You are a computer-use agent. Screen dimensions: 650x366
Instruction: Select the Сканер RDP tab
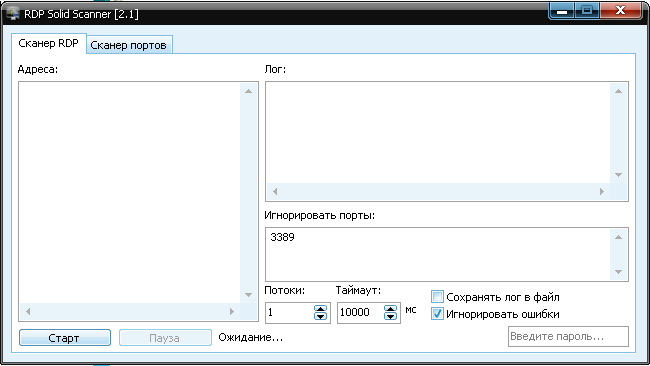click(49, 44)
